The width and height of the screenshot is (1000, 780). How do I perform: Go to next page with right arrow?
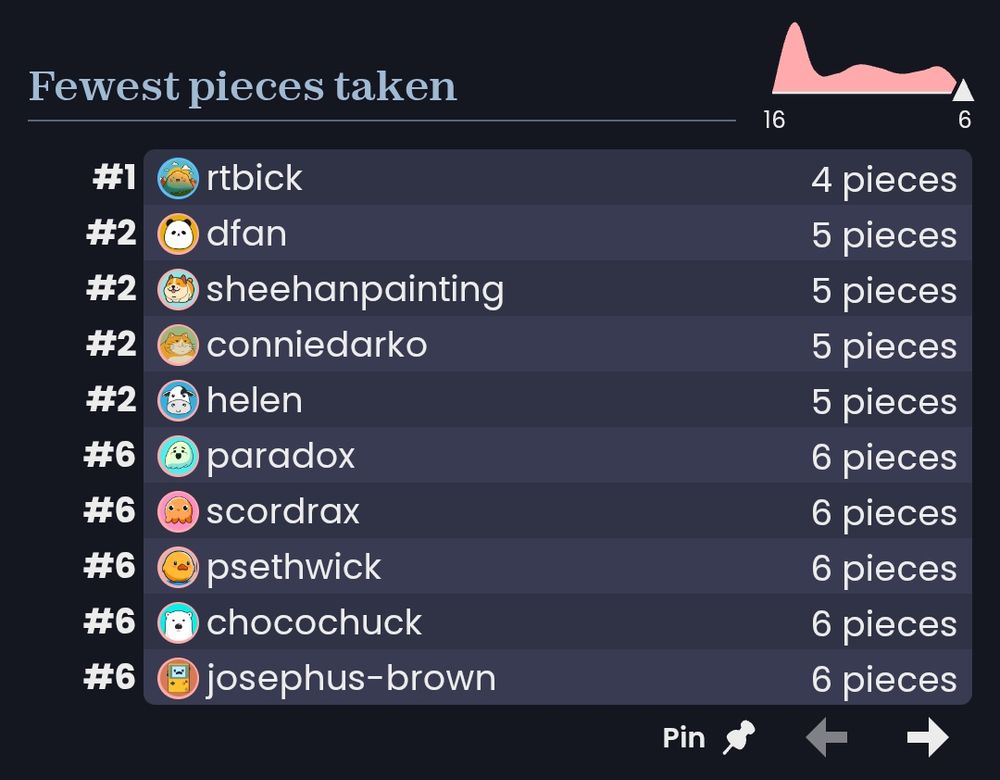coord(928,737)
